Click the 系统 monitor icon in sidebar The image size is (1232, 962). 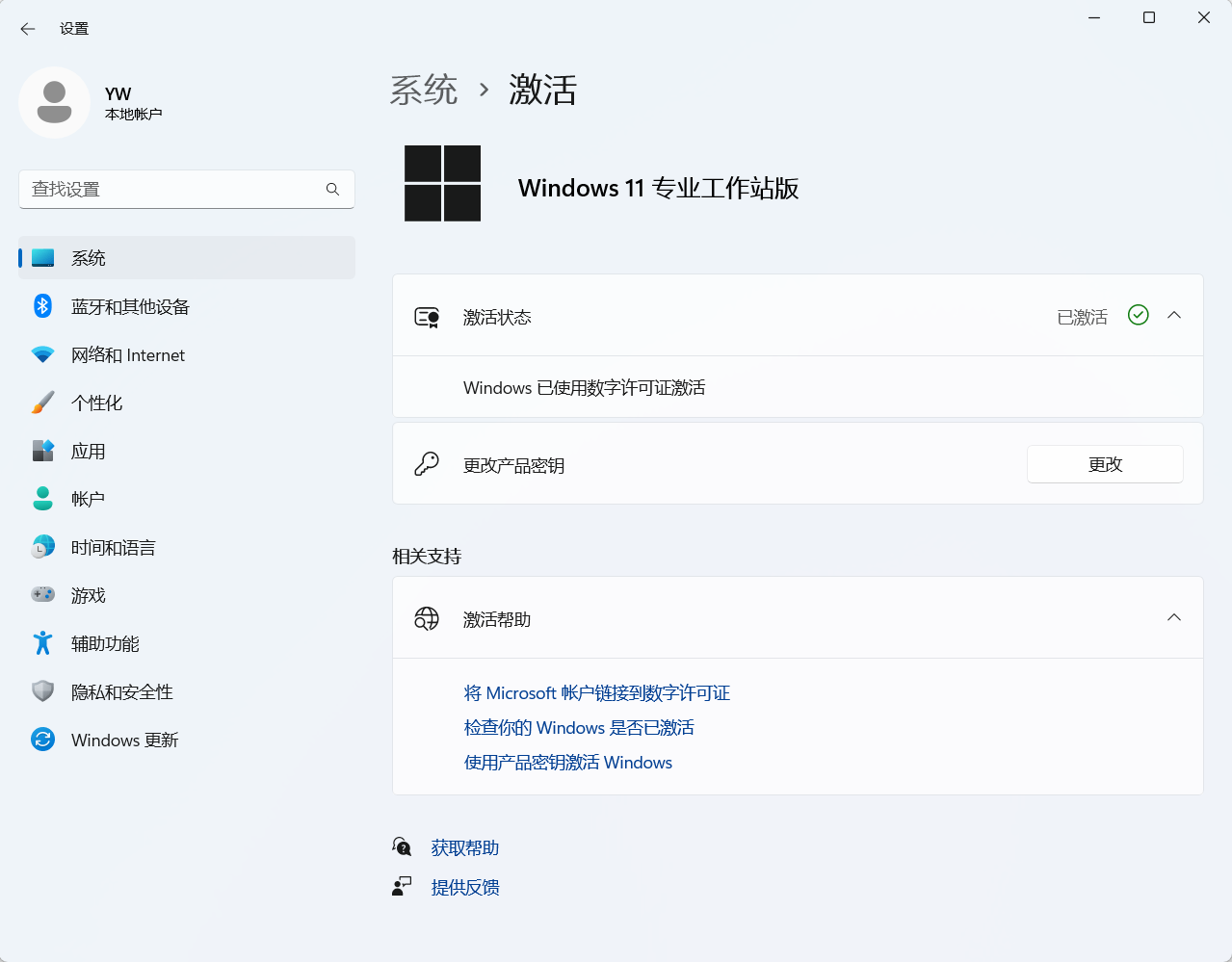tap(42, 258)
